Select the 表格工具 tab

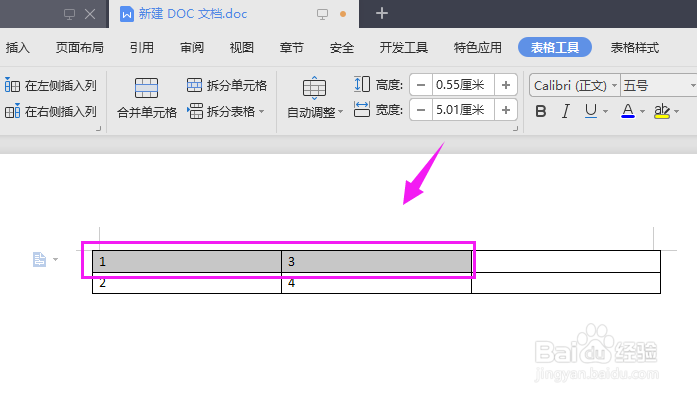(x=555, y=47)
